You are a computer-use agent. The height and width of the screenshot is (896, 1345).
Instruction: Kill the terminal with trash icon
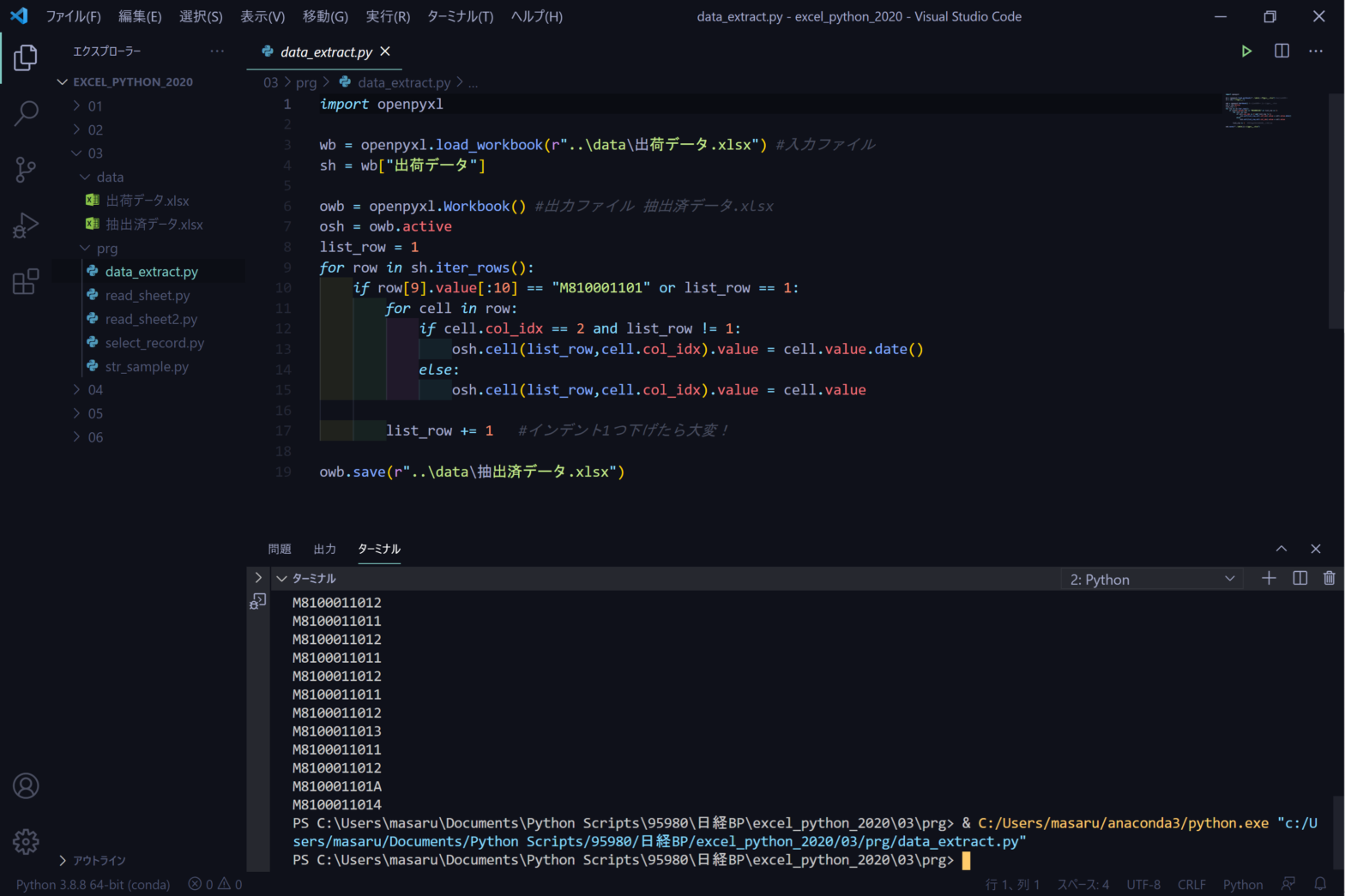(x=1329, y=579)
